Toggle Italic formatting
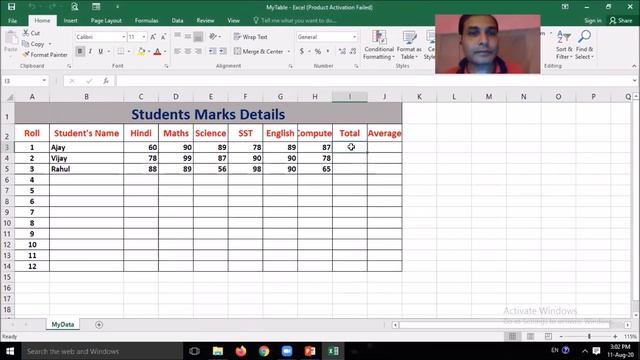This screenshot has height=360, width=640. tap(90, 51)
